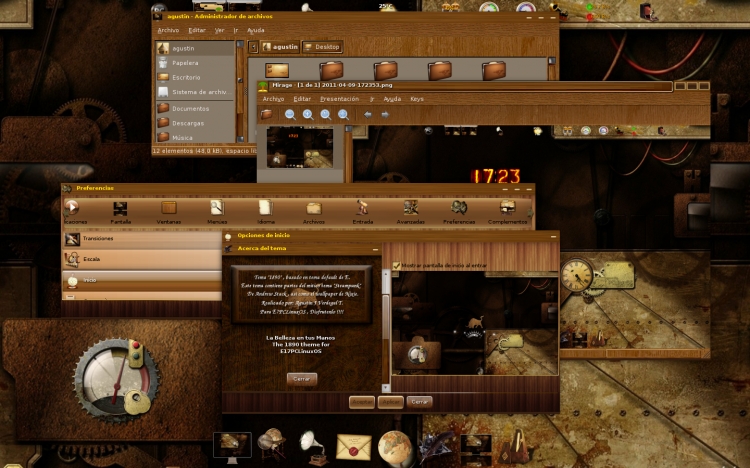
Task: Click Aceptar button in Opciones de inicio
Action: tap(362, 402)
